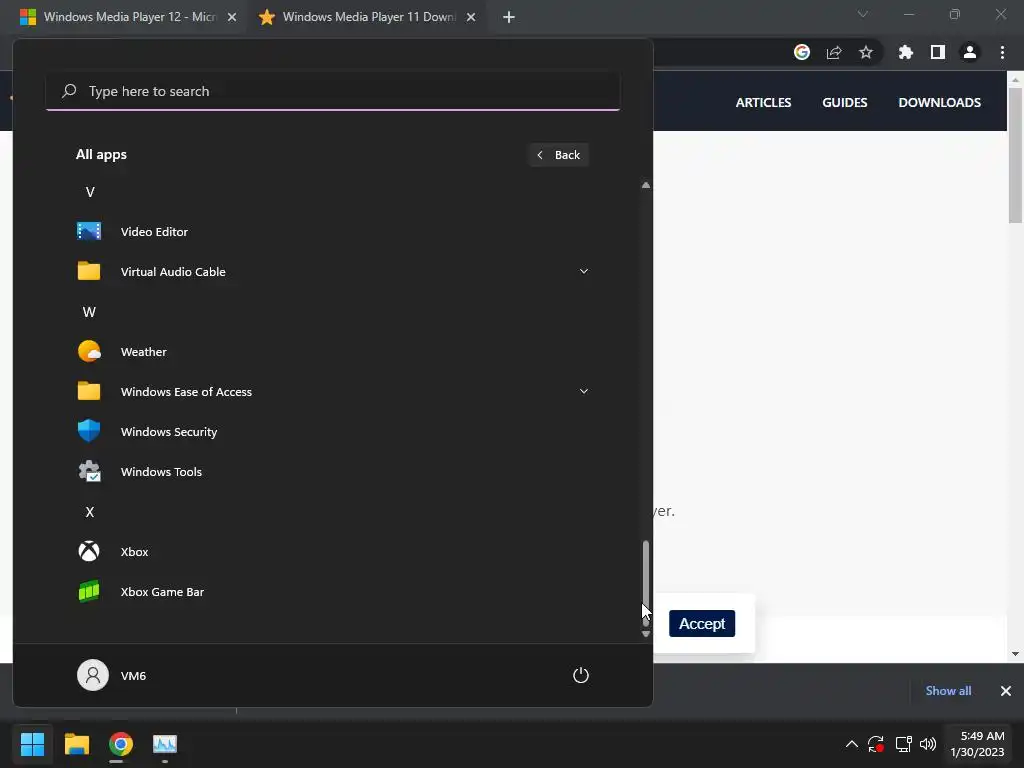This screenshot has width=1024, height=768.
Task: Switch to Windows Media Player 12 tab
Action: 129,17
